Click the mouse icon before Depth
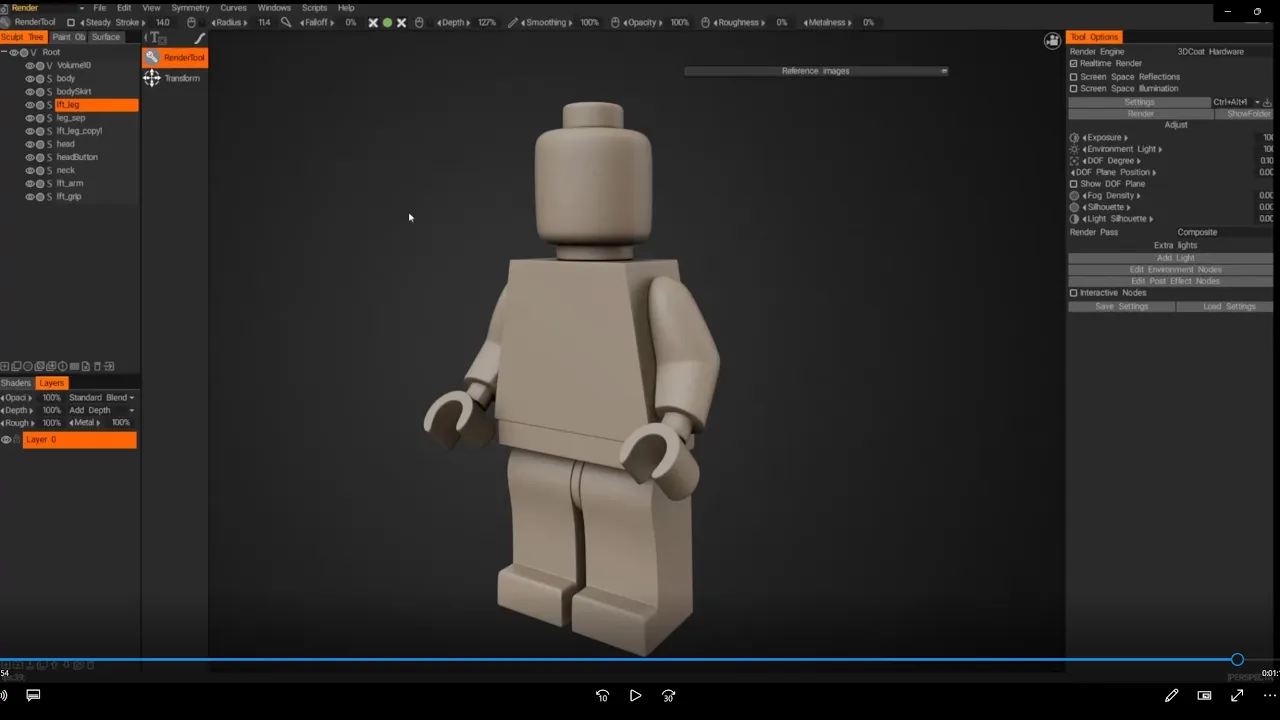 [x=419, y=22]
